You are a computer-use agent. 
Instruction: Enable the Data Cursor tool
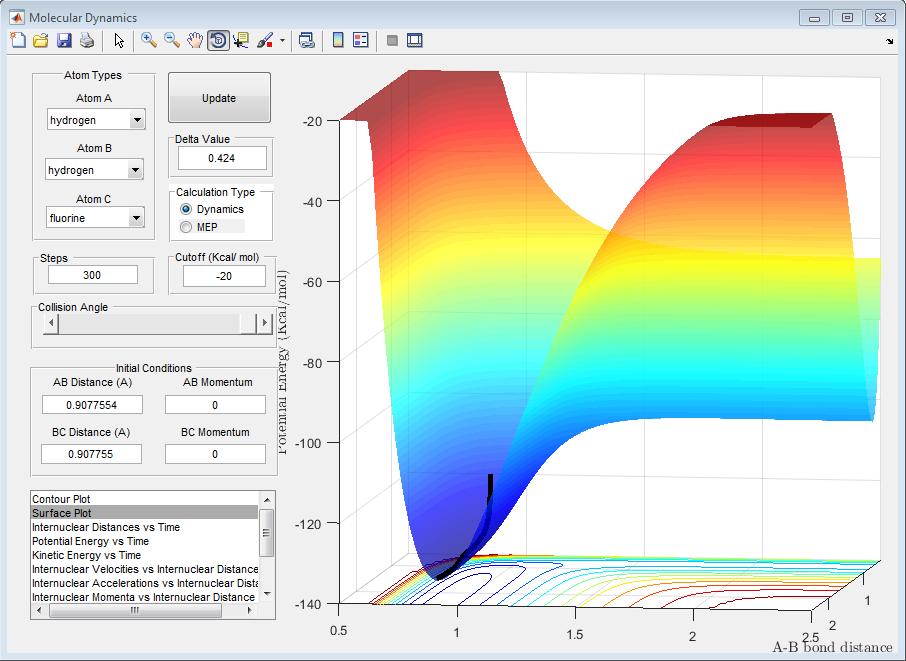click(x=241, y=40)
